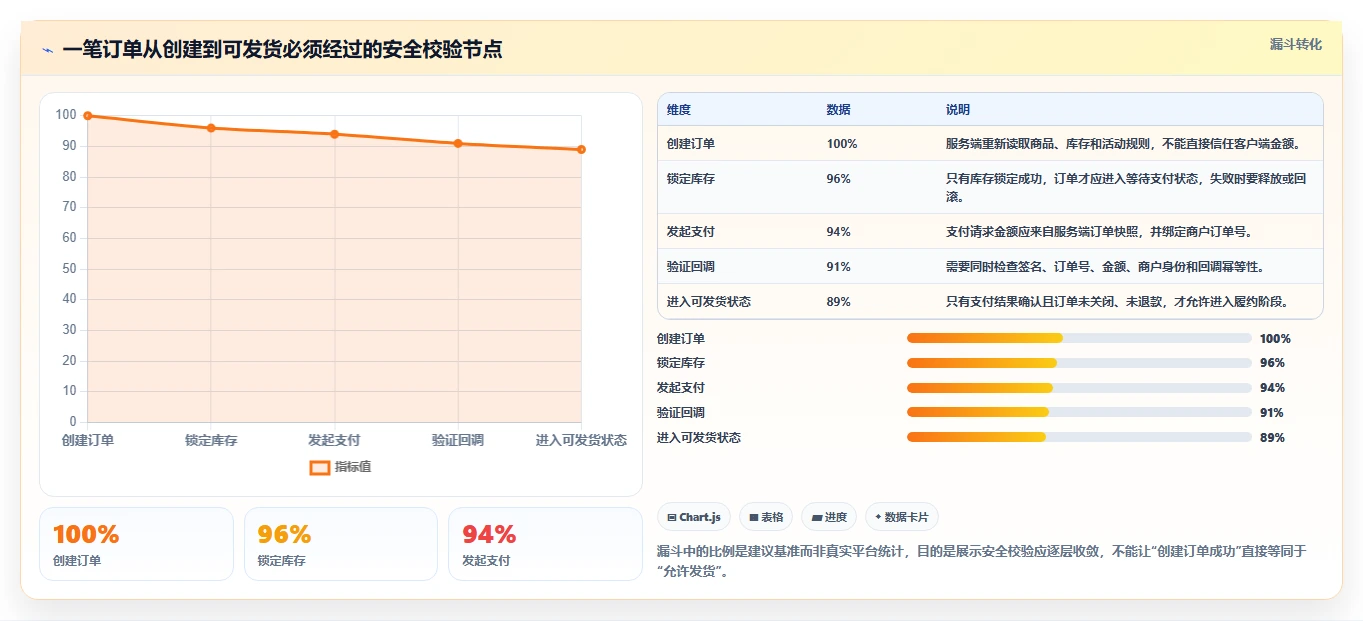Image resolution: width=1363 pixels, height=621 pixels.
Task: Click the 验证回调 progress bar
Action: coord(1079,412)
